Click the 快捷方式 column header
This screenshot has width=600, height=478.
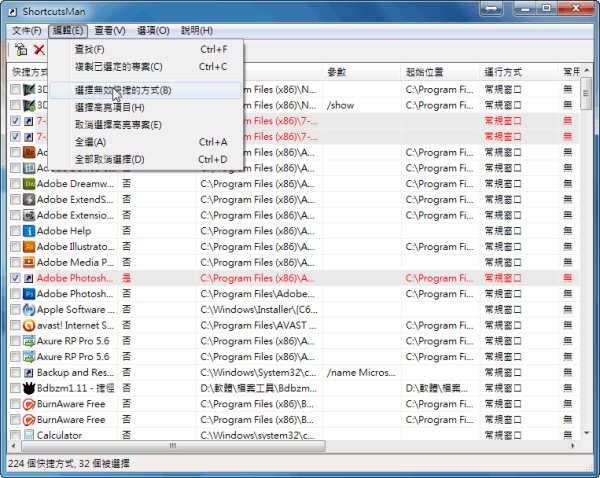pos(28,72)
